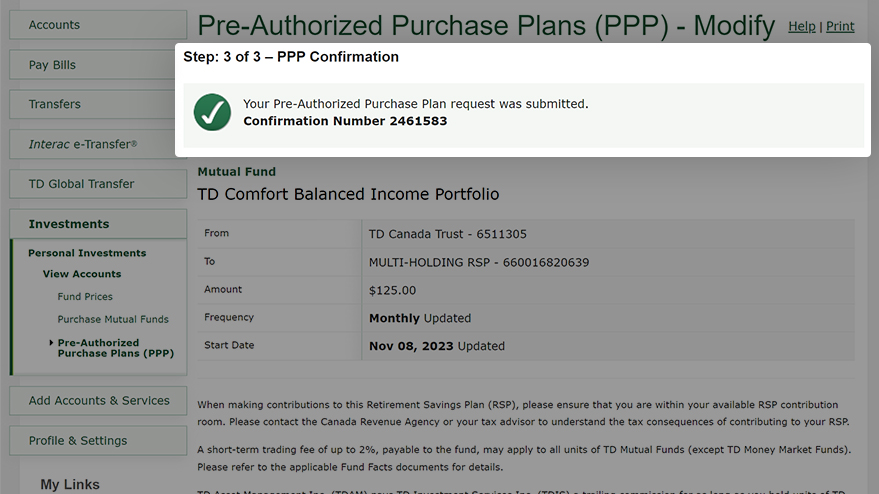Open the Accounts menu
This screenshot has height=494, width=879.
pyautogui.click(x=98, y=25)
